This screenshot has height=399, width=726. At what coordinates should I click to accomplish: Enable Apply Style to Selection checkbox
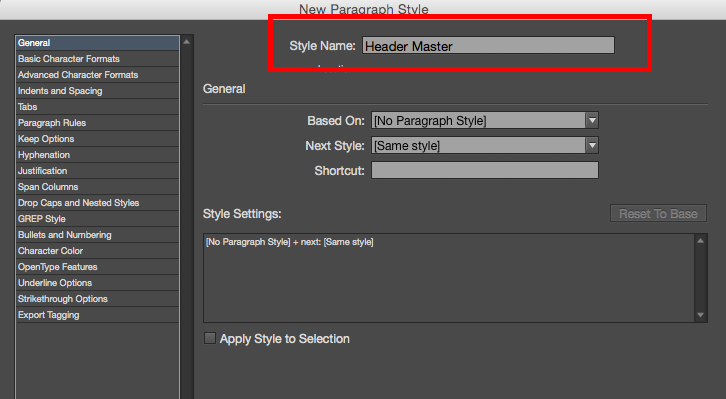[210, 338]
